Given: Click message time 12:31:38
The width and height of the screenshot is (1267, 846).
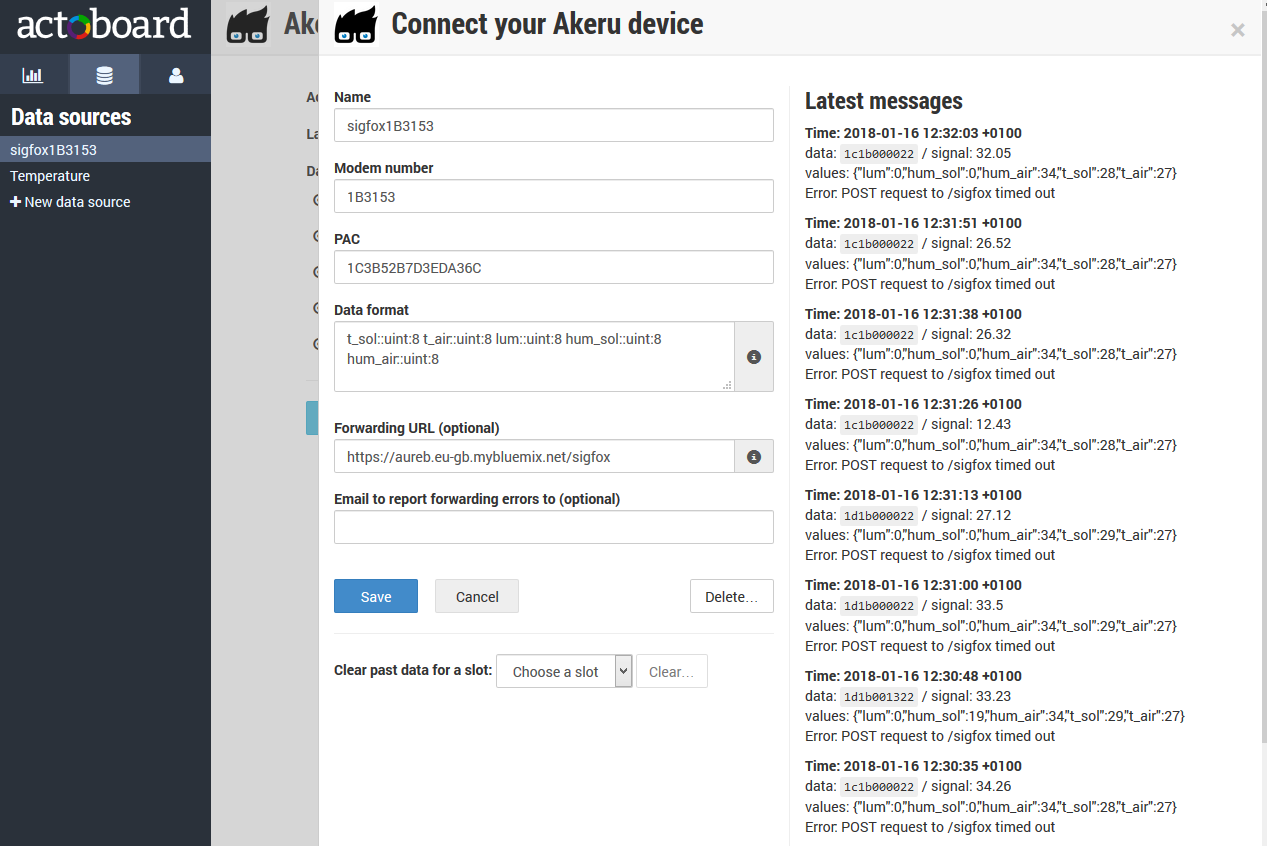Looking at the screenshot, I should point(913,314).
